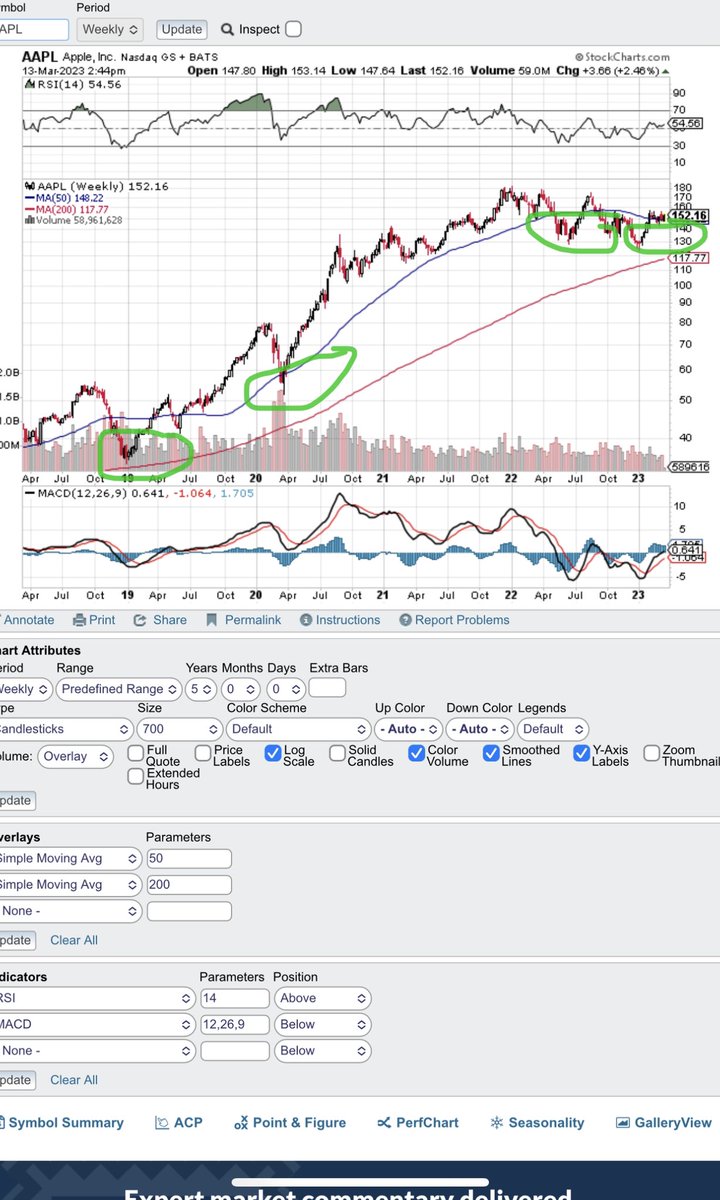This screenshot has height=1200, width=720.
Task: Click the Update button at top
Action: (x=180, y=30)
